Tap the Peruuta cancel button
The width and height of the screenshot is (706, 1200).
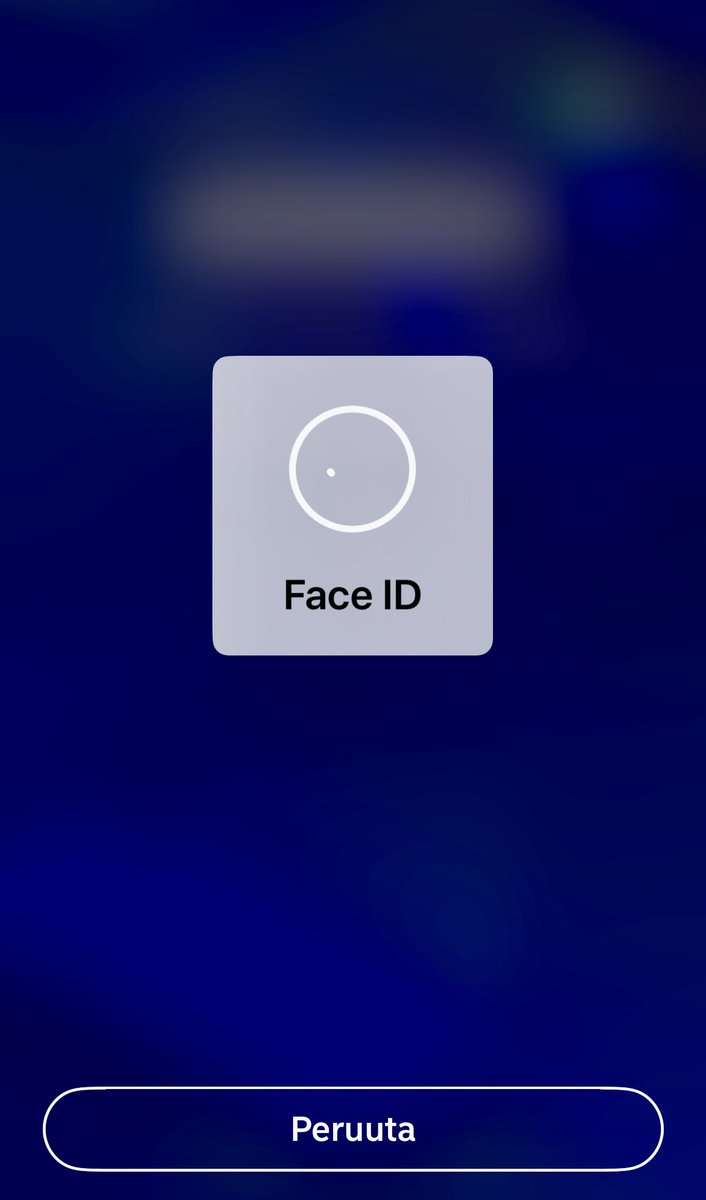[353, 1129]
